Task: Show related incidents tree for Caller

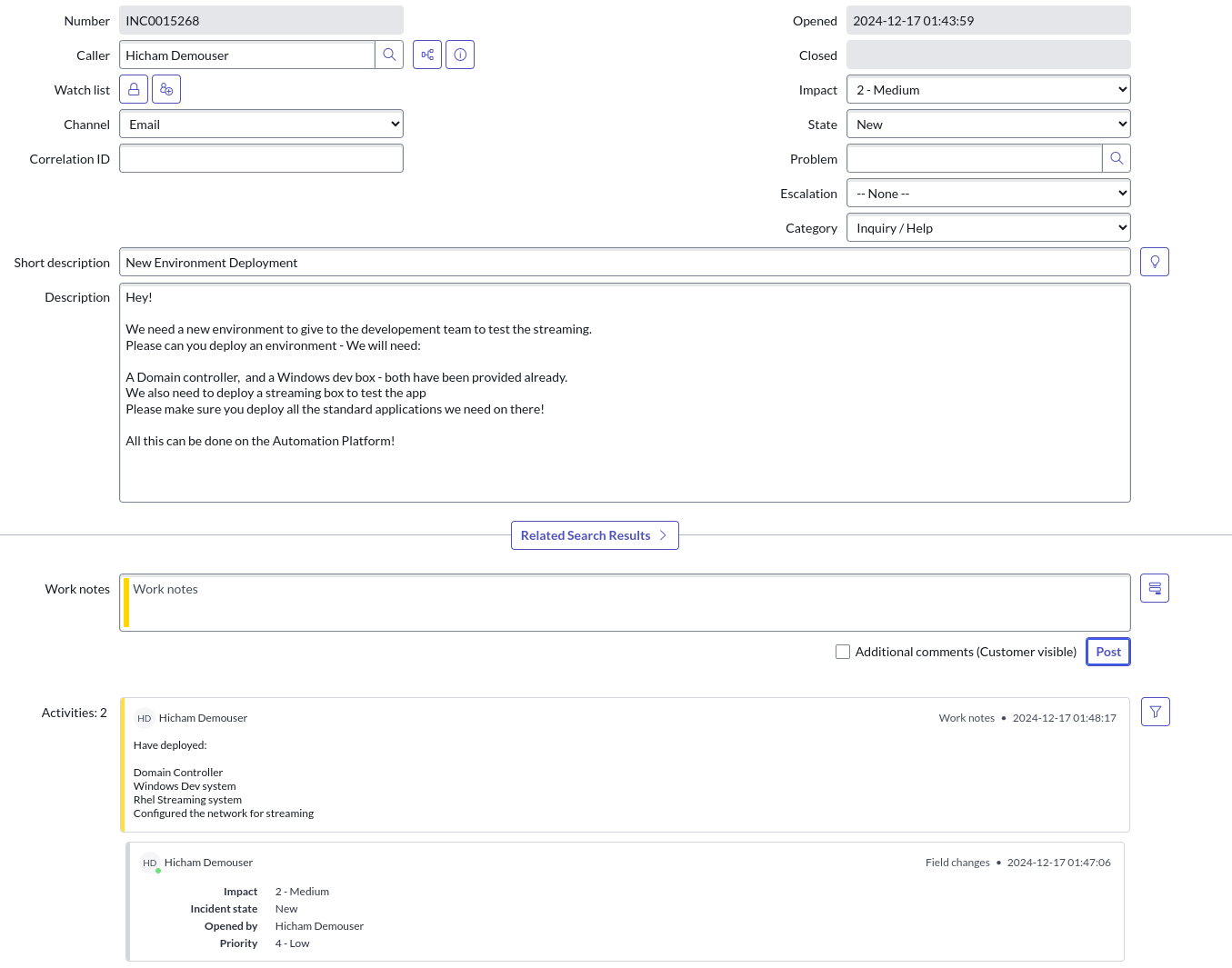Action: pyautogui.click(x=427, y=55)
